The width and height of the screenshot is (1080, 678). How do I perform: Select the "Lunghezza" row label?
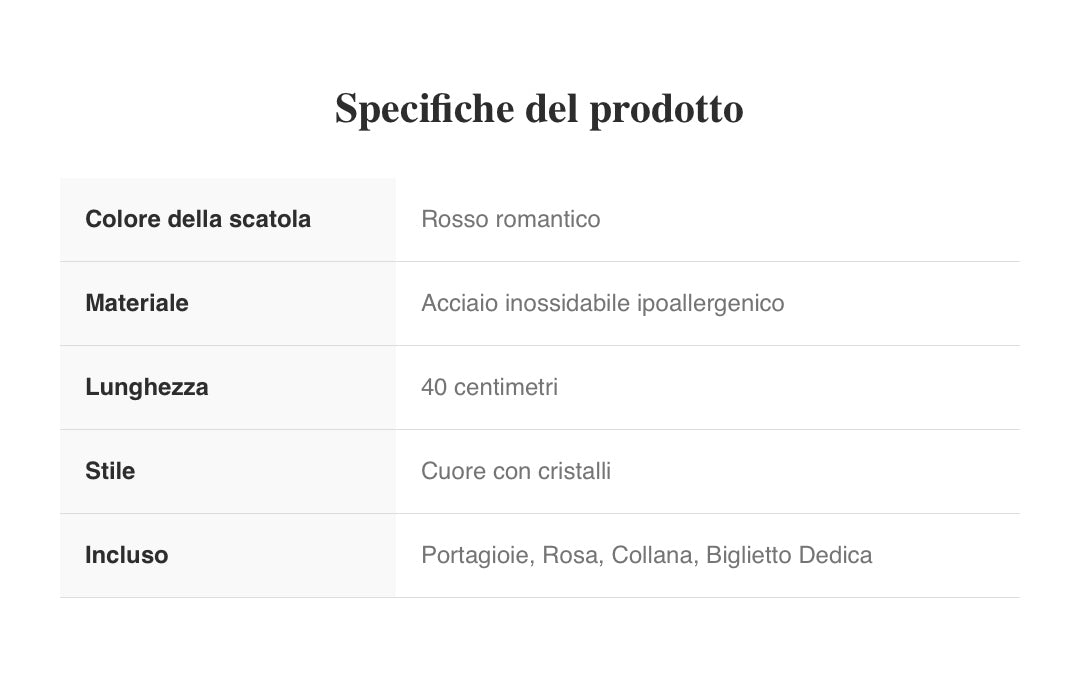coord(147,387)
